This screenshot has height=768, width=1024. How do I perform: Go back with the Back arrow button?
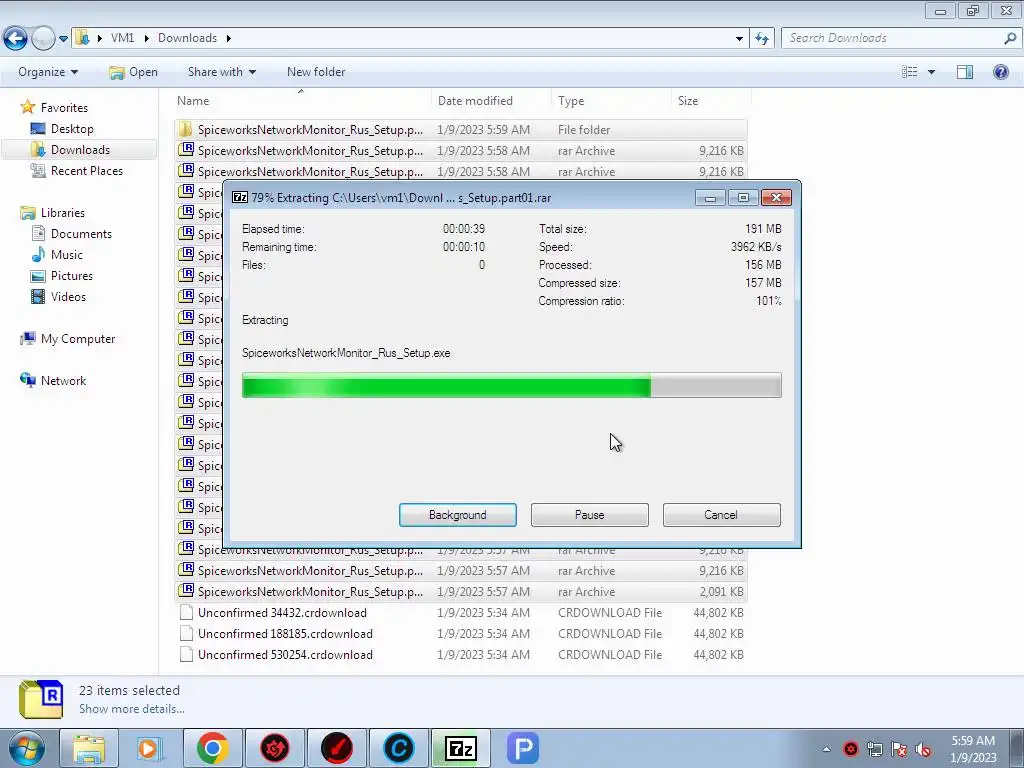tap(15, 38)
